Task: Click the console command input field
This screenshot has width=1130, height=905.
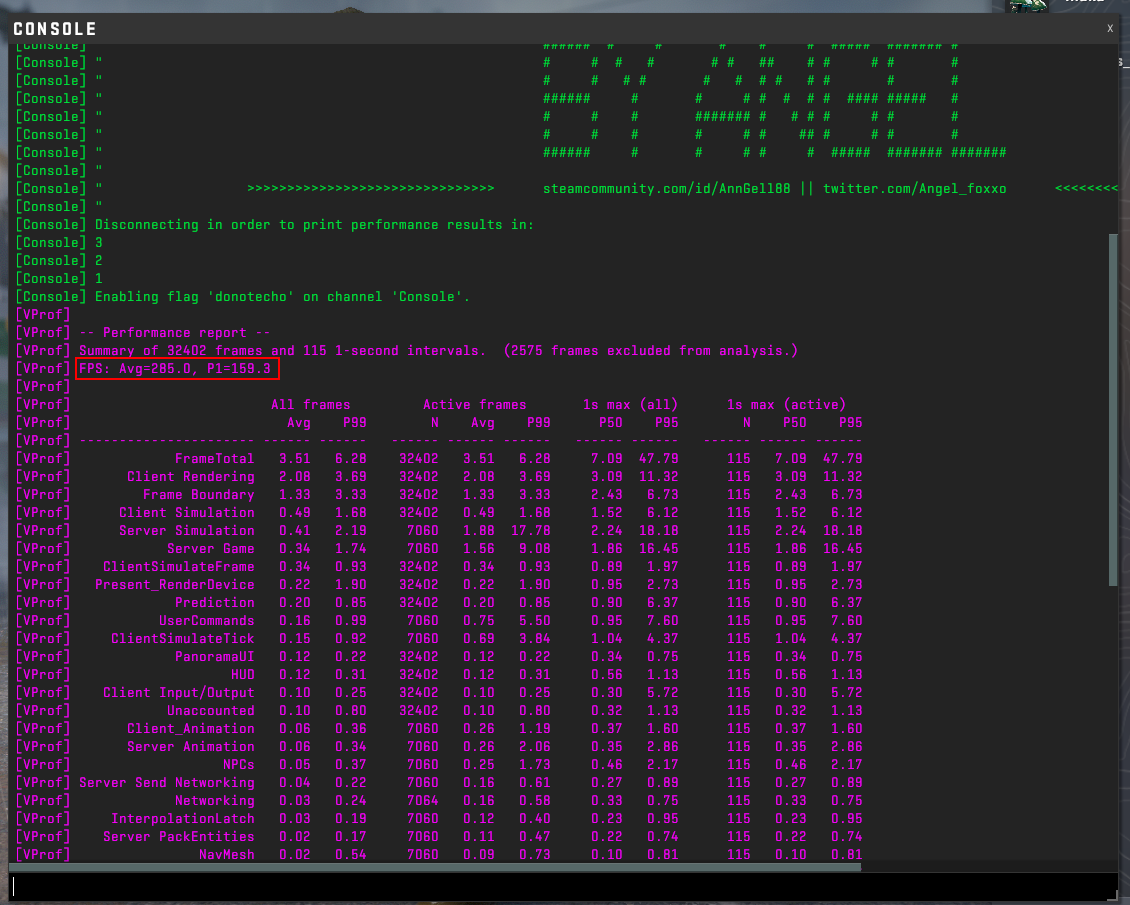Action: point(563,885)
